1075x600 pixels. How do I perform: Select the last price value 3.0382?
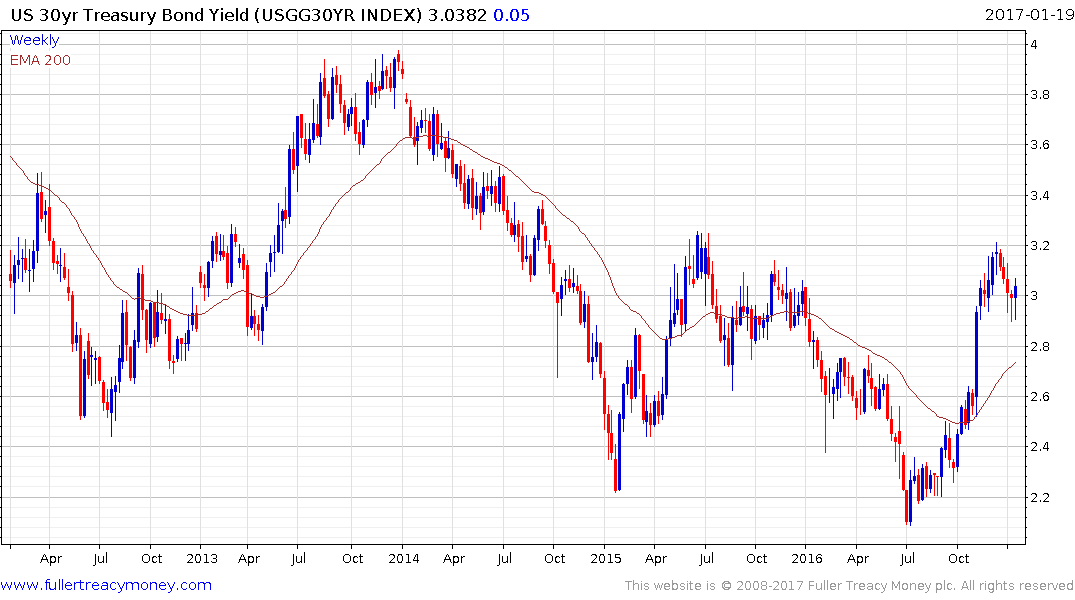tap(457, 15)
